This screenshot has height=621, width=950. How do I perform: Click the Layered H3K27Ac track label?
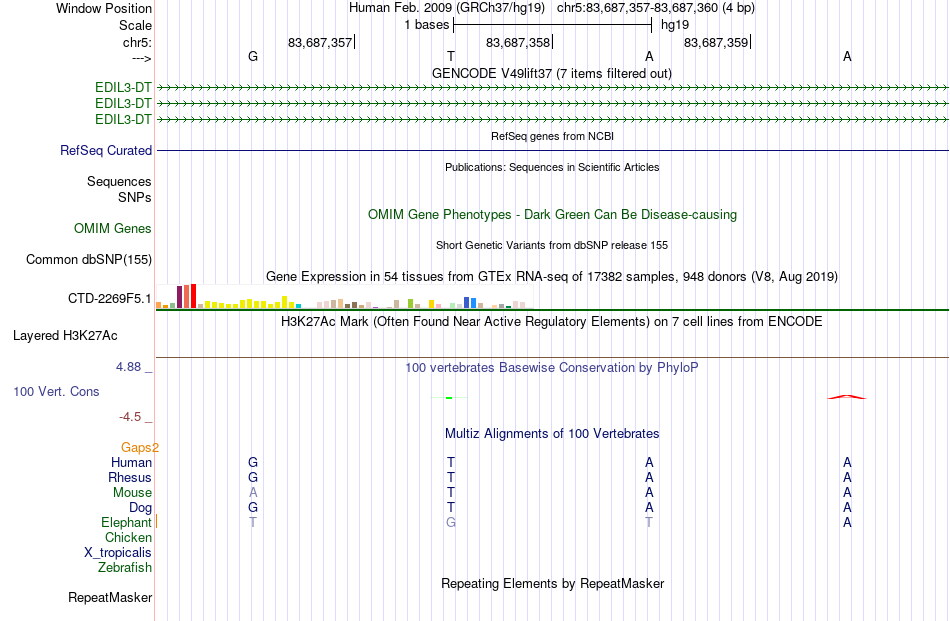pos(65,336)
